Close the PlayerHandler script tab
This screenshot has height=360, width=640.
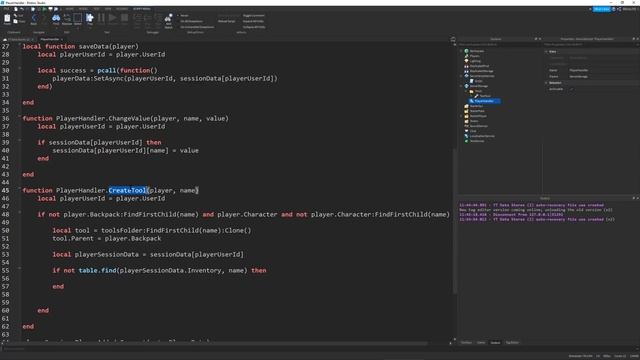[62, 39]
